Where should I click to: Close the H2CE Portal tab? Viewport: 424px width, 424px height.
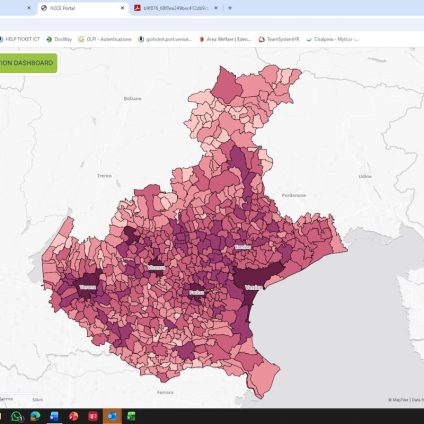coord(123,8)
